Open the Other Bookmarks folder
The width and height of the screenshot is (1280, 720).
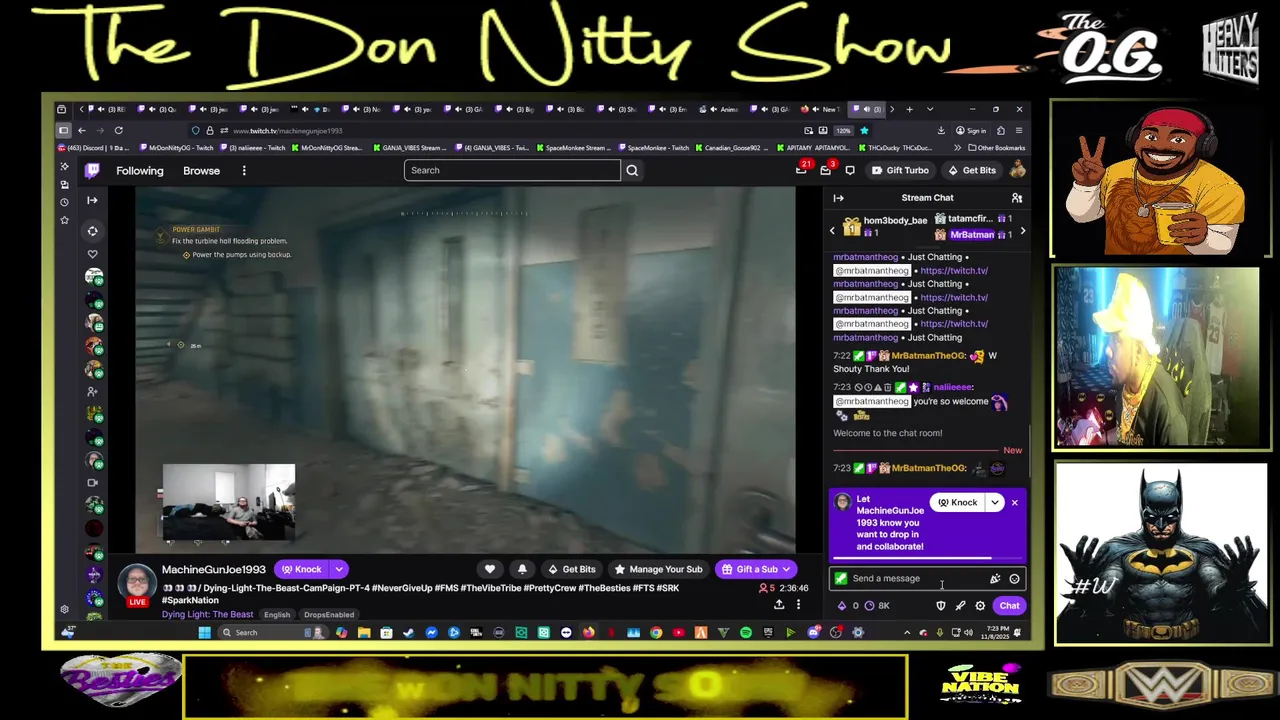(995, 148)
